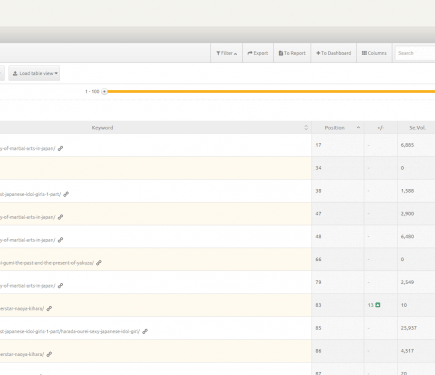Click the Export button
This screenshot has height=375, width=435.
click(258, 53)
